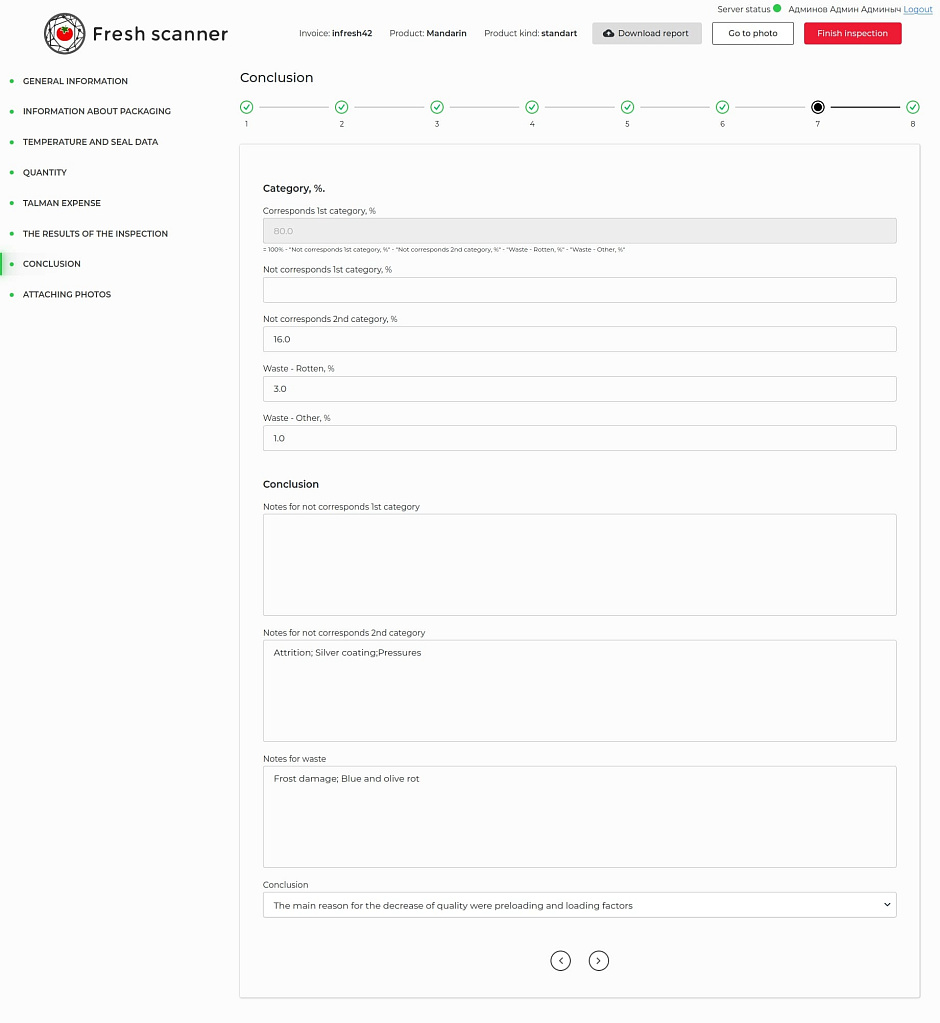Click the Waste - Rotten percentage field
This screenshot has height=1023, width=940.
(x=579, y=389)
